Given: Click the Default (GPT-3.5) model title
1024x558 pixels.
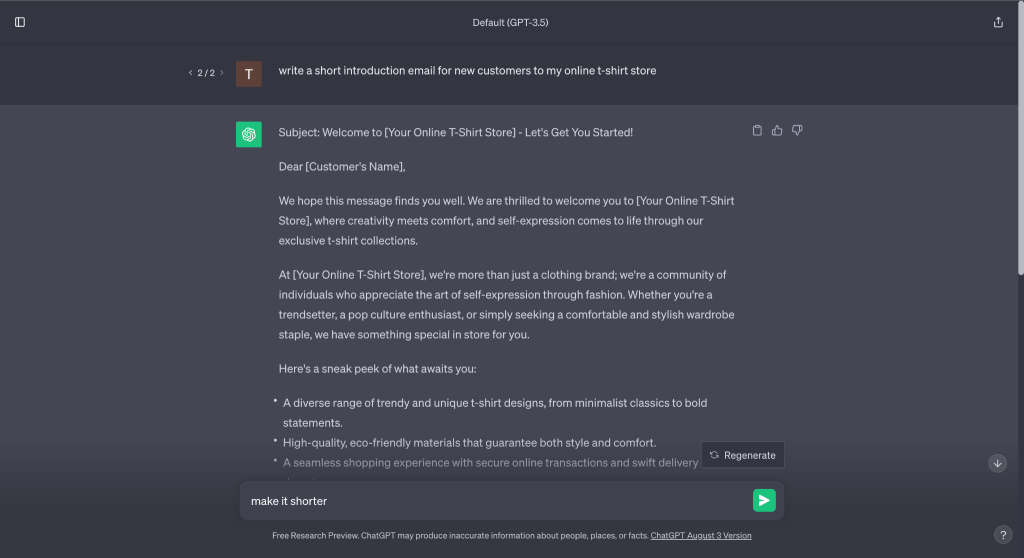Looking at the screenshot, I should tap(510, 22).
